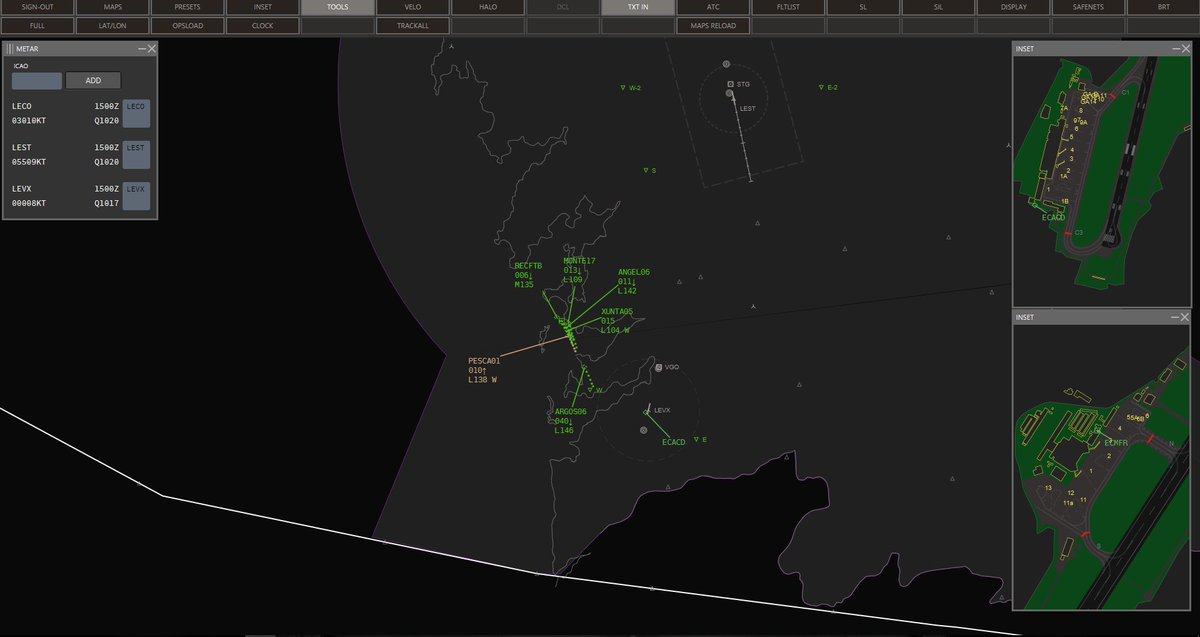This screenshot has width=1200, height=637.
Task: Open the BRT brightness menu
Action: [x=1163, y=7]
